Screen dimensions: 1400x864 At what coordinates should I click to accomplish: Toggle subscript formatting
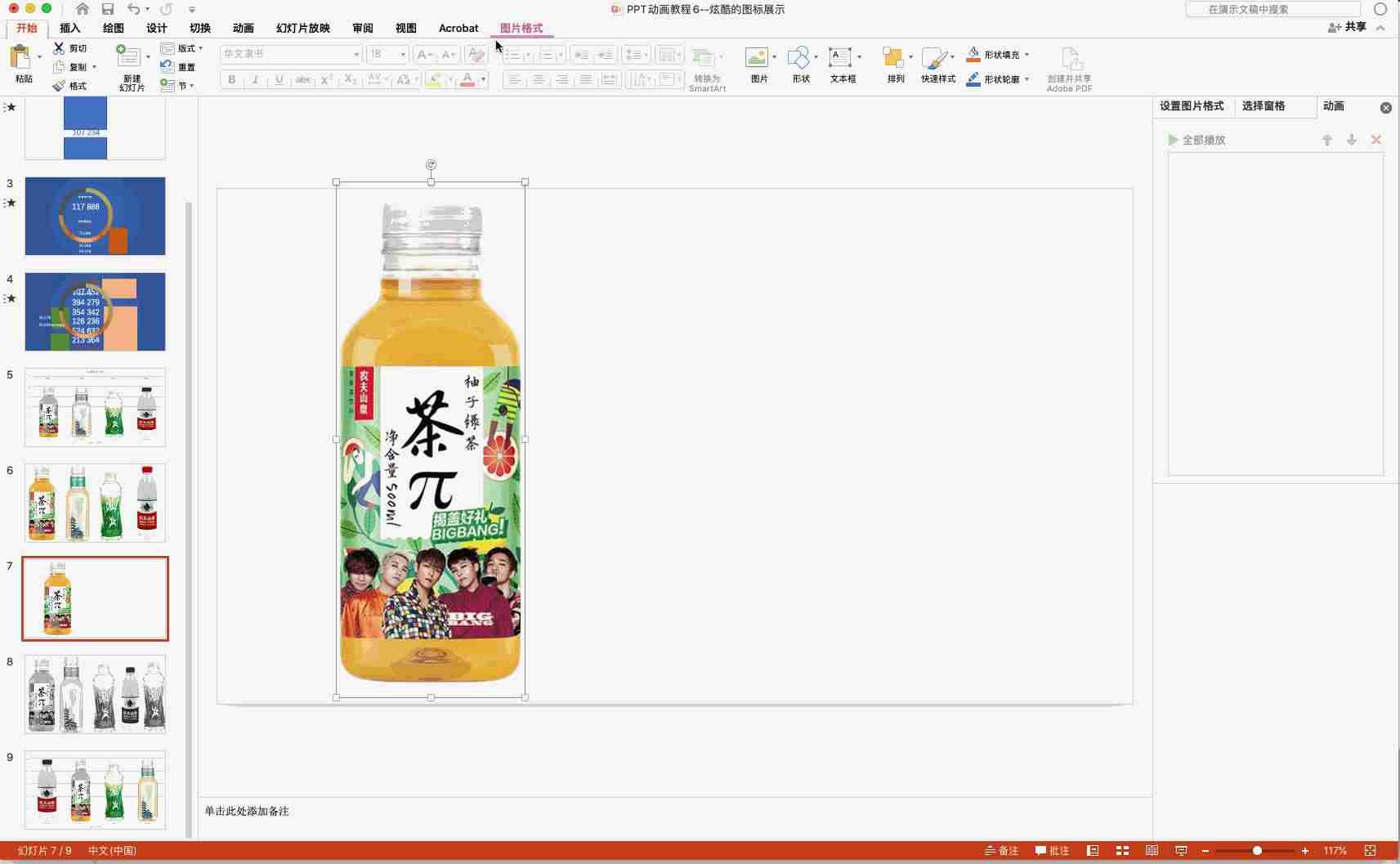(x=351, y=79)
